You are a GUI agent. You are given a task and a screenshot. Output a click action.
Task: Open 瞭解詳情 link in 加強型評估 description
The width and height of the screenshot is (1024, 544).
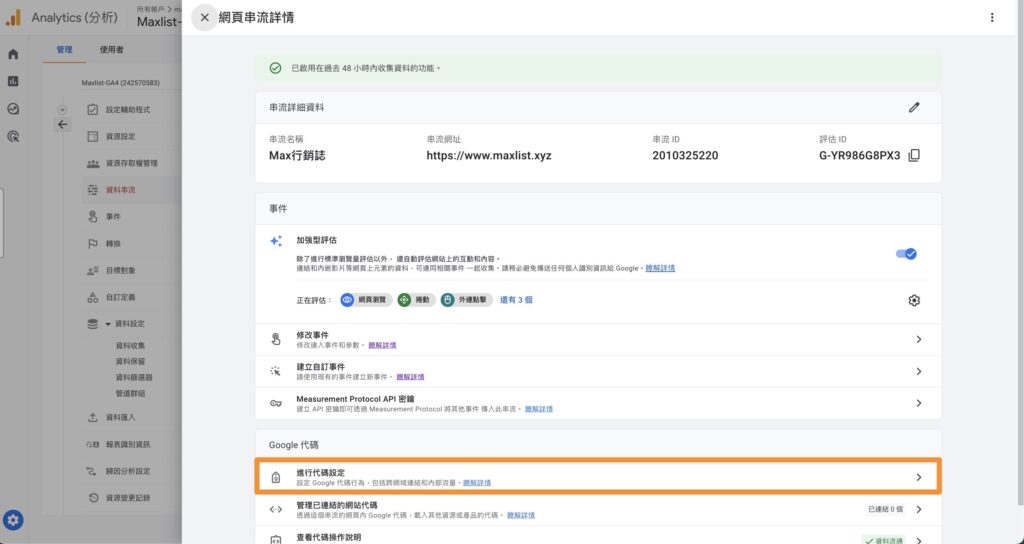pos(660,268)
